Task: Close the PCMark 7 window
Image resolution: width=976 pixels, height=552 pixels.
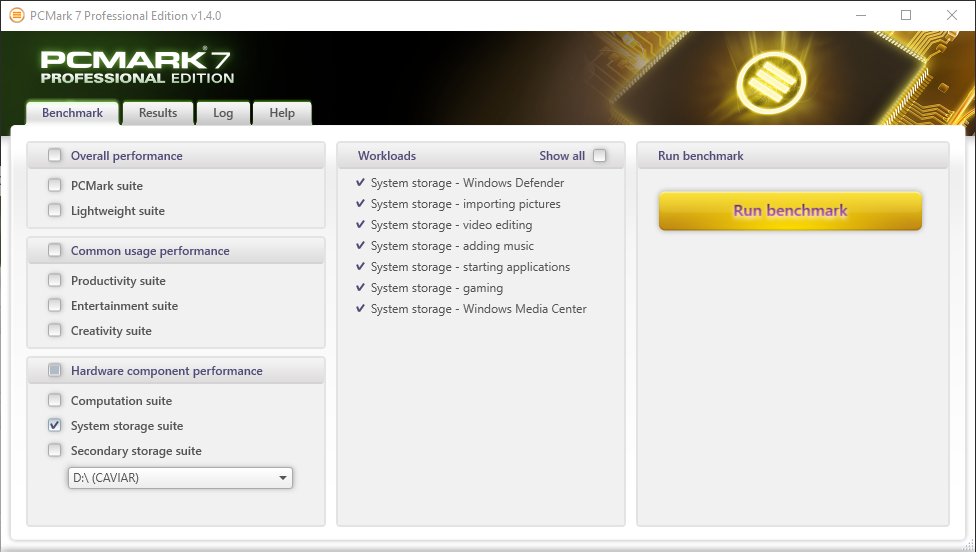Action: point(952,15)
